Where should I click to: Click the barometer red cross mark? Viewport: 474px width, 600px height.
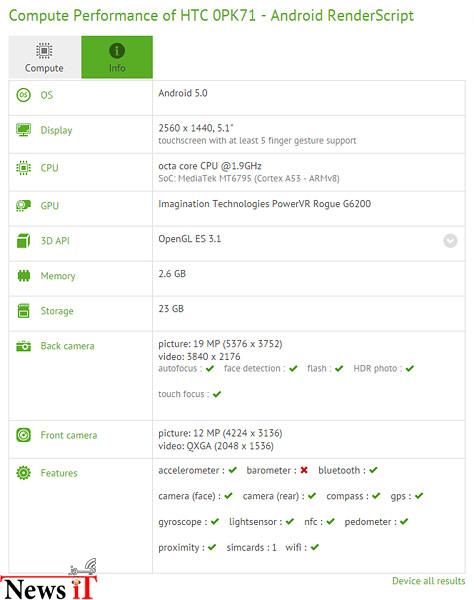click(304, 470)
